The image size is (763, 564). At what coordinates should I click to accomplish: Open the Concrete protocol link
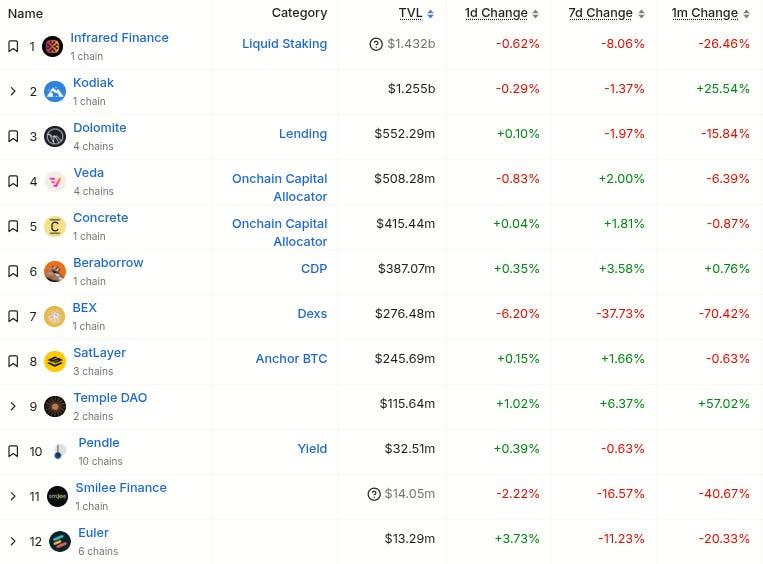tap(100, 217)
